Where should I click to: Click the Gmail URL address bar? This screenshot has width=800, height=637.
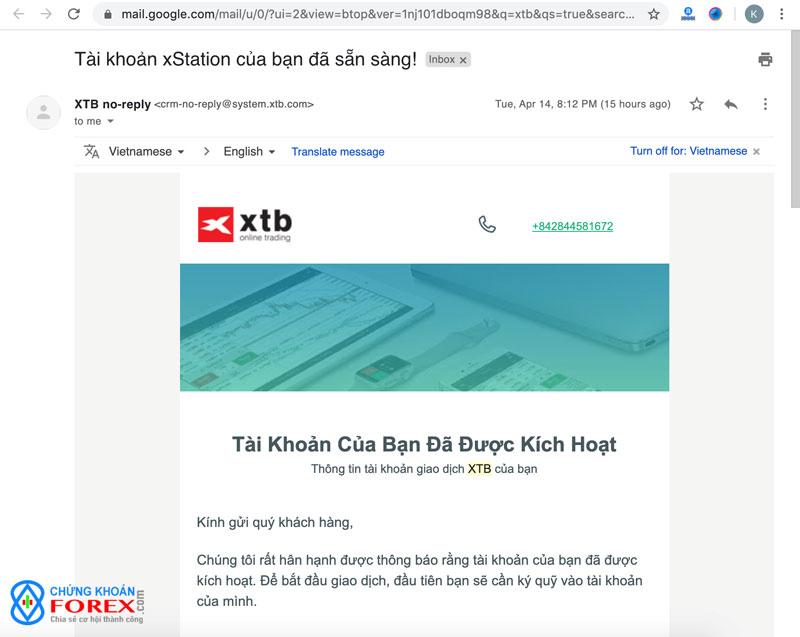380,14
